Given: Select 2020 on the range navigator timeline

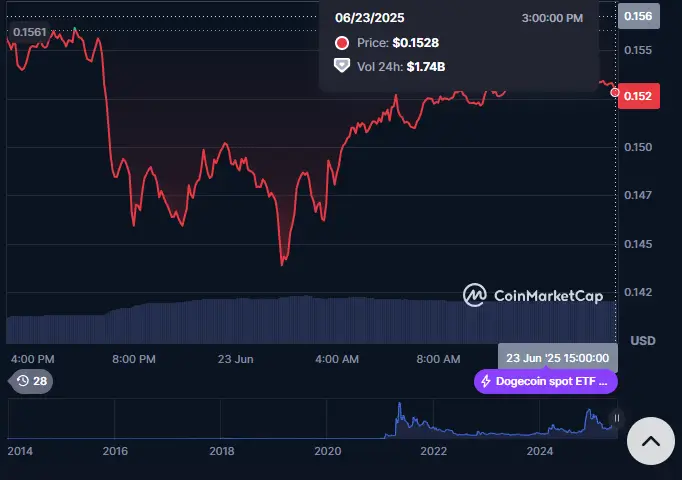Looking at the screenshot, I should (x=327, y=451).
